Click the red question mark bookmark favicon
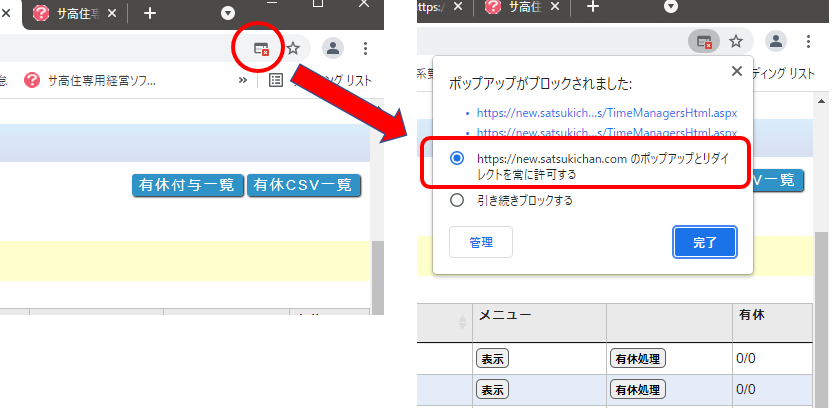Viewport: 837px width, 417px height. [x=32, y=81]
